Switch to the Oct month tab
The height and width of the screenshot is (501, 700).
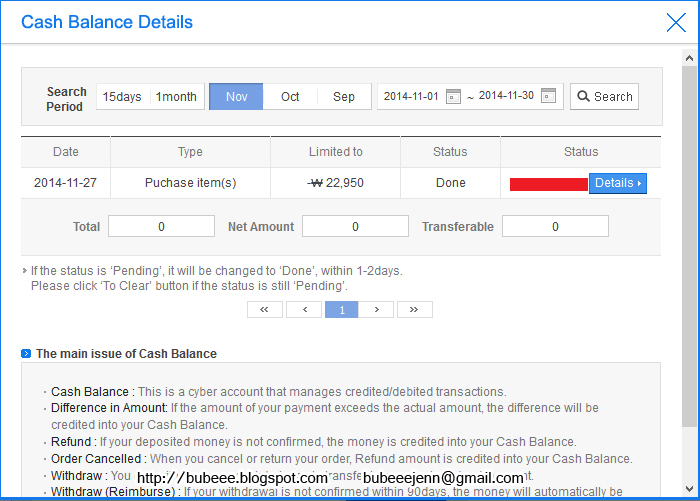click(290, 97)
